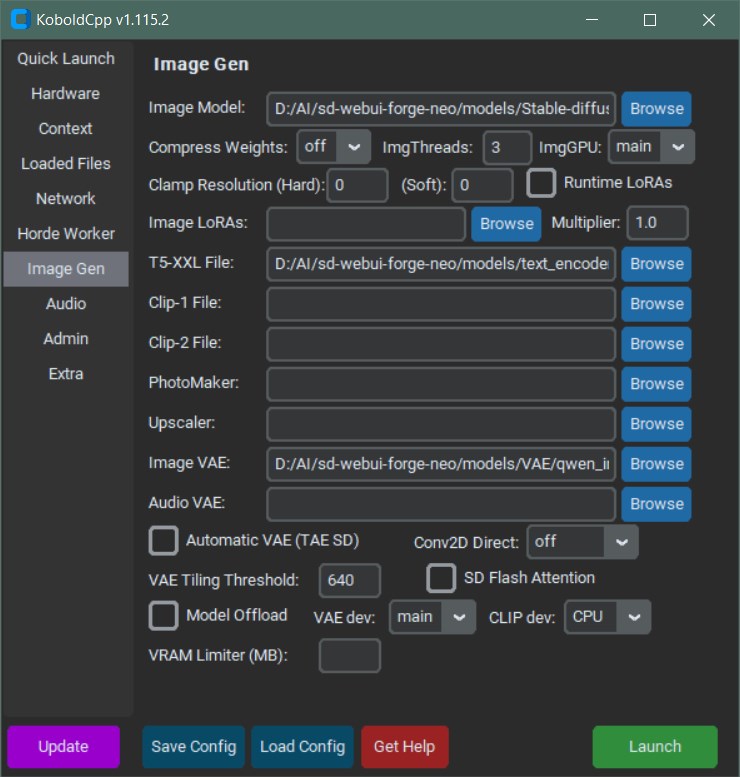This screenshot has height=777, width=740.
Task: Browse for the Image Model file
Action: [656, 109]
